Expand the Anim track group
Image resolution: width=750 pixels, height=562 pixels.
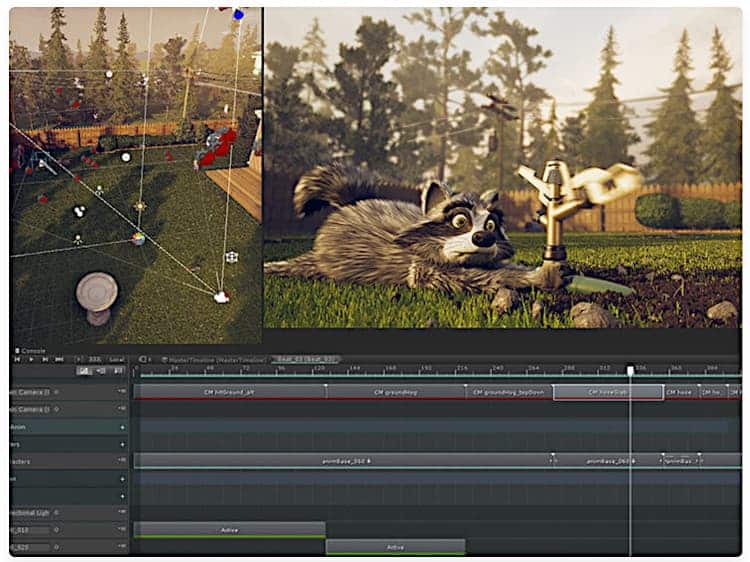(x=123, y=427)
